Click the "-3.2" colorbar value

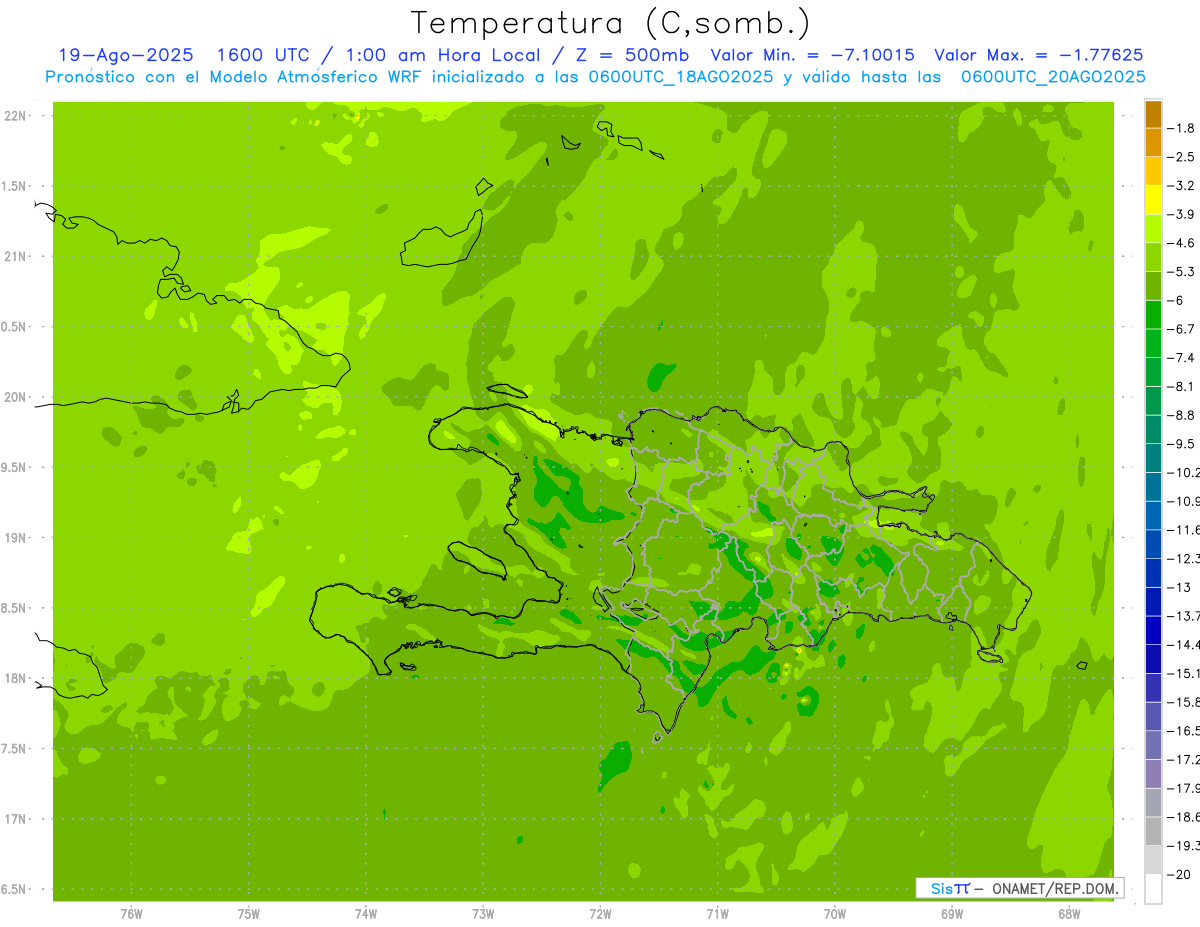tap(1183, 186)
